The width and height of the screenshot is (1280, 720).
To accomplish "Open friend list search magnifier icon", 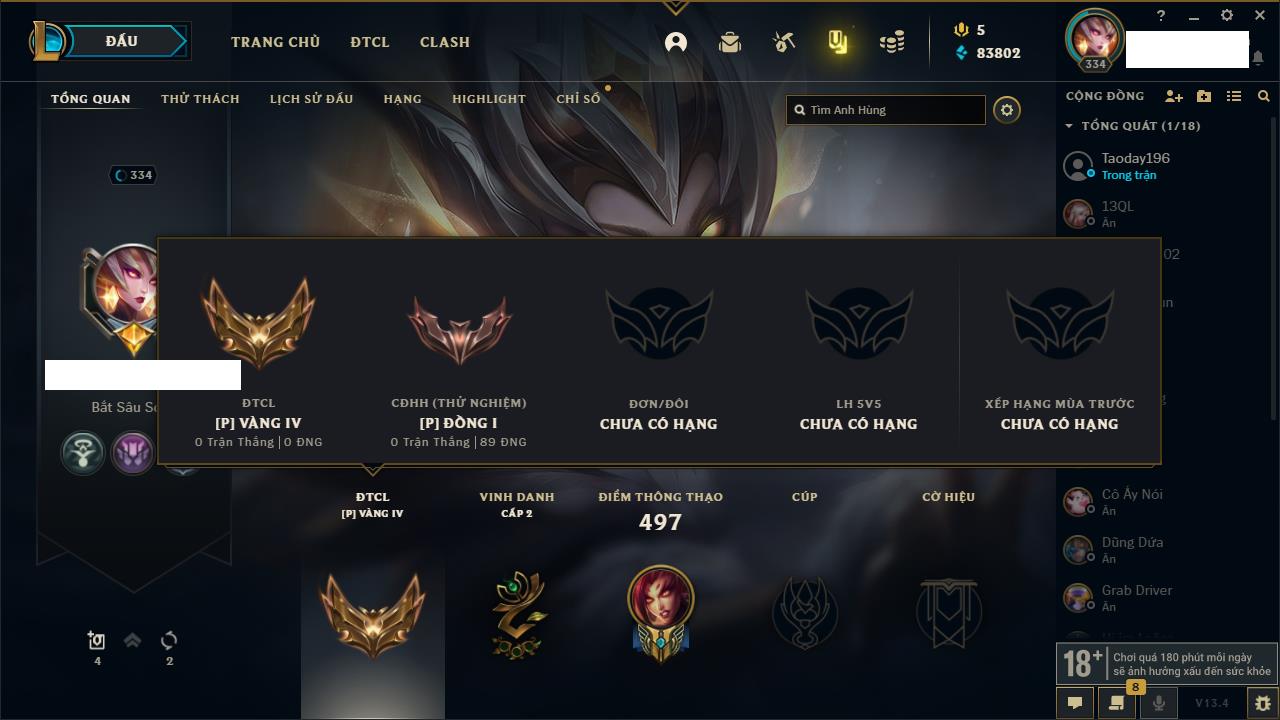I will click(x=1264, y=96).
